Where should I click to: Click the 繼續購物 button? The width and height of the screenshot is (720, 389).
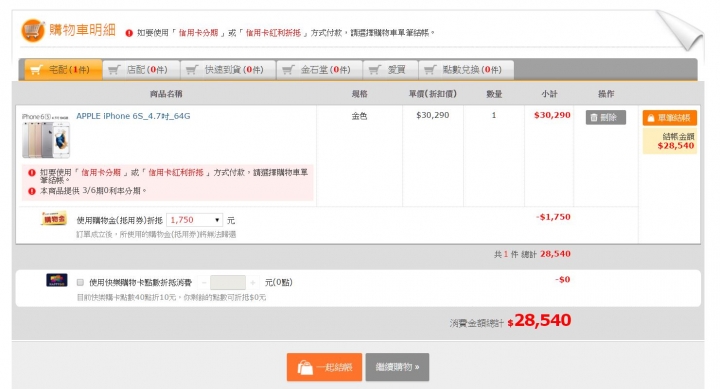397,367
